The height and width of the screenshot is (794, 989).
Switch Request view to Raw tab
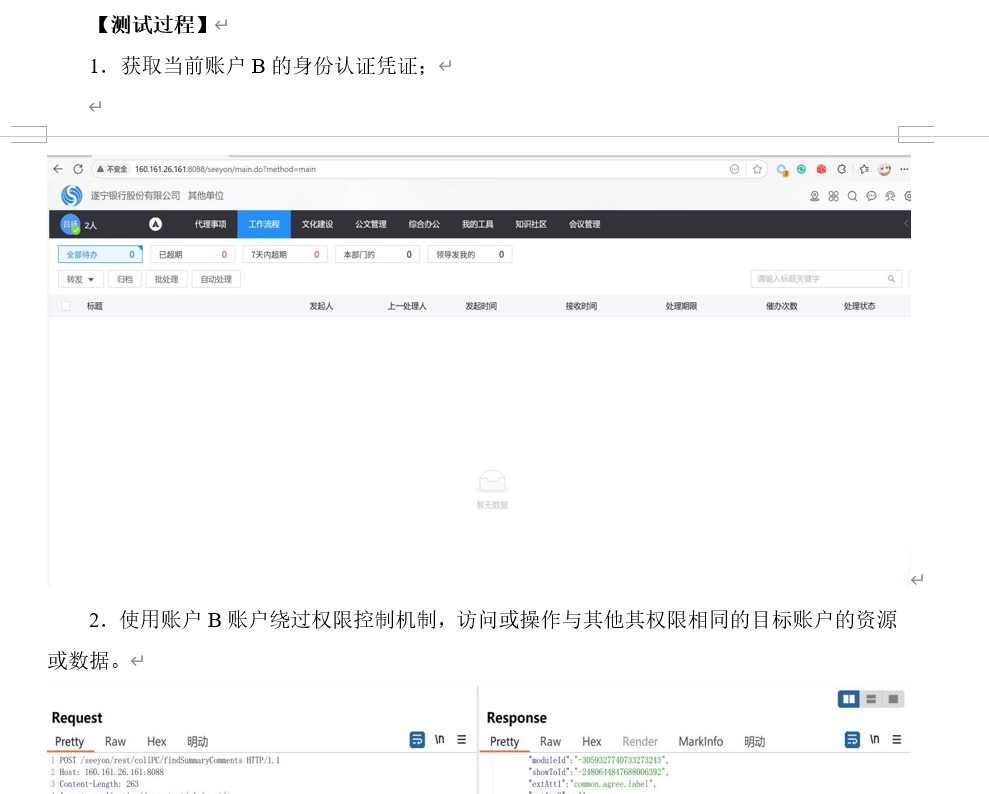coord(115,742)
